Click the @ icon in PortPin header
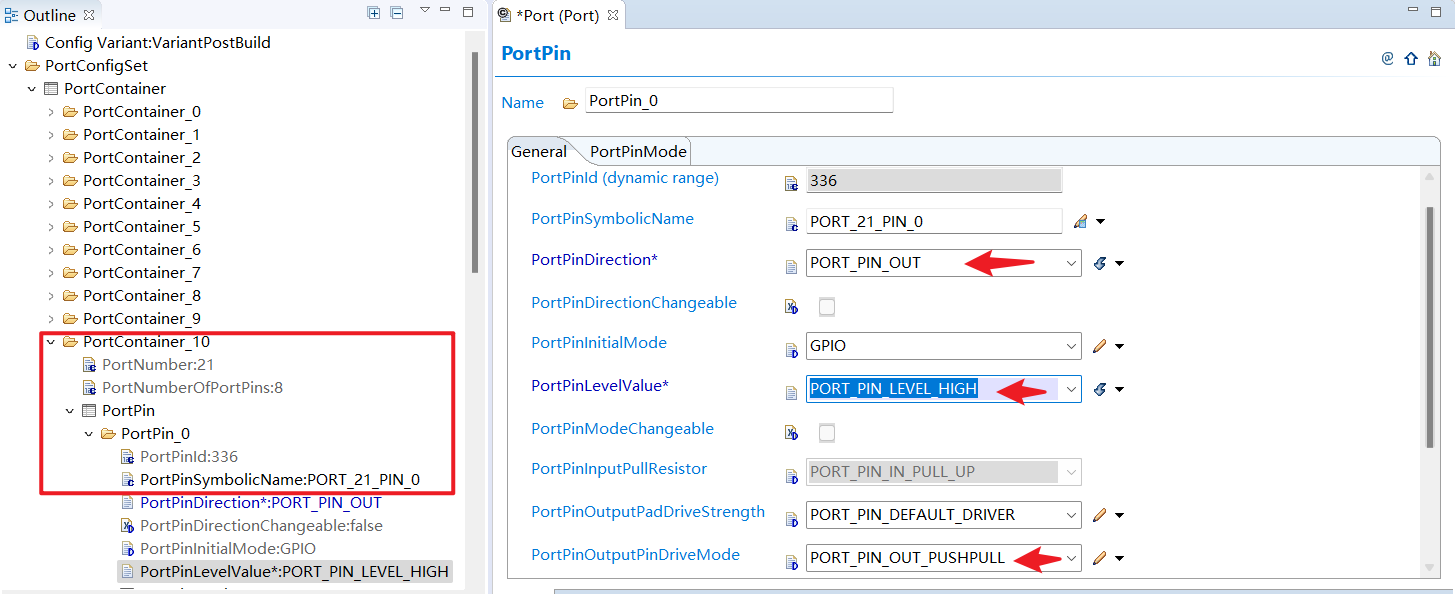 [x=1387, y=58]
